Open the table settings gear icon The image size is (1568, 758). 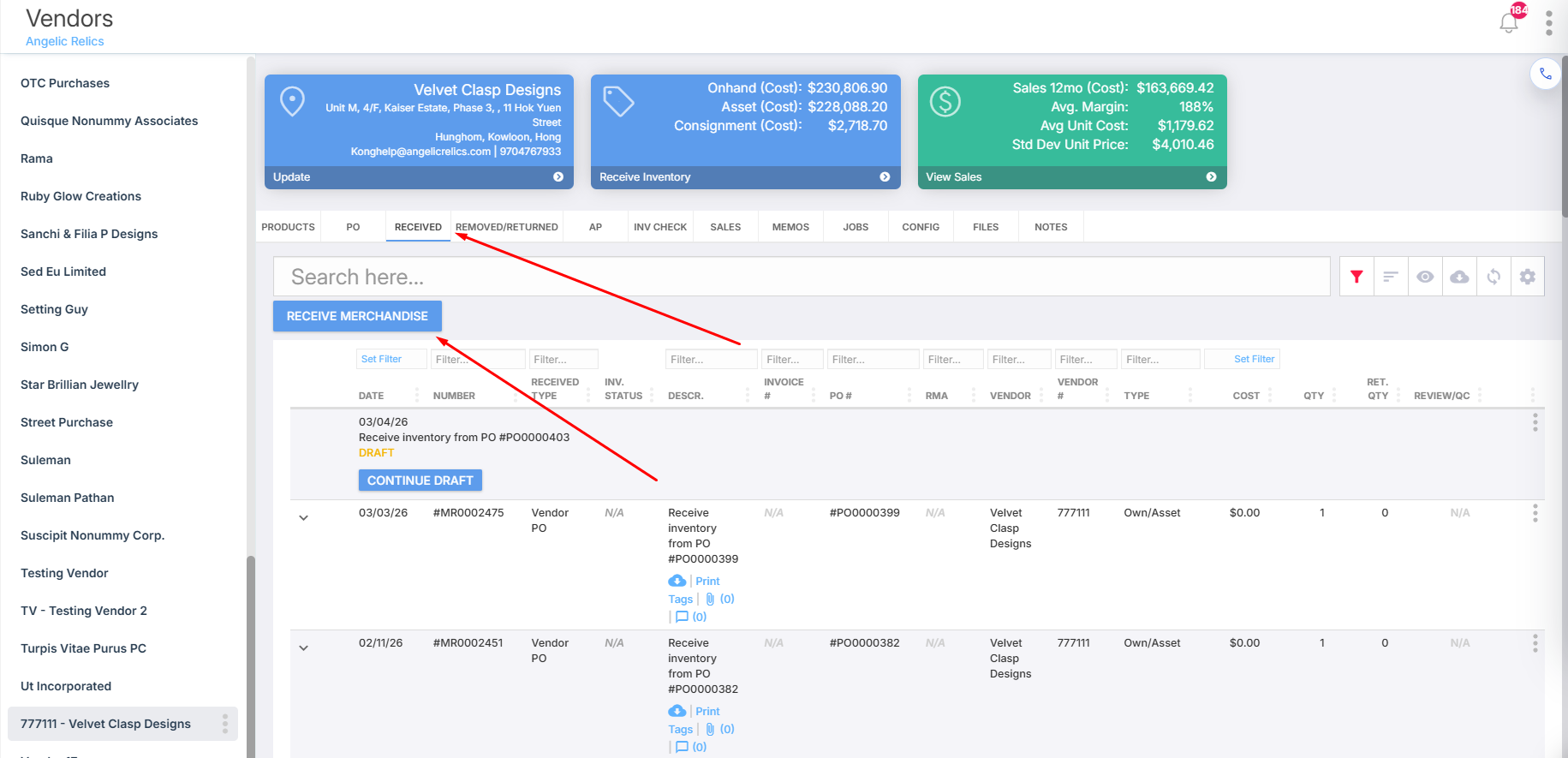click(1528, 277)
